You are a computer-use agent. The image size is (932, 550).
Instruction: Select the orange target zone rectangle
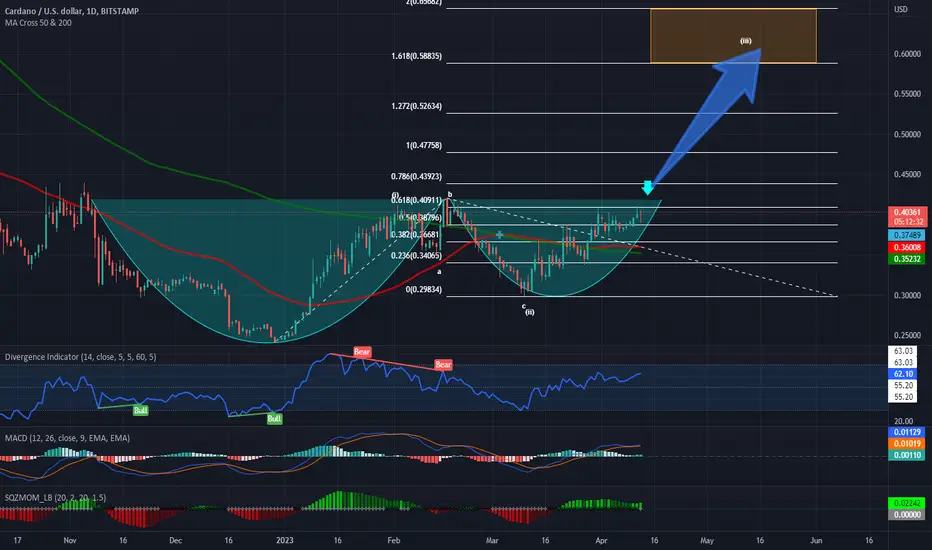pos(733,36)
